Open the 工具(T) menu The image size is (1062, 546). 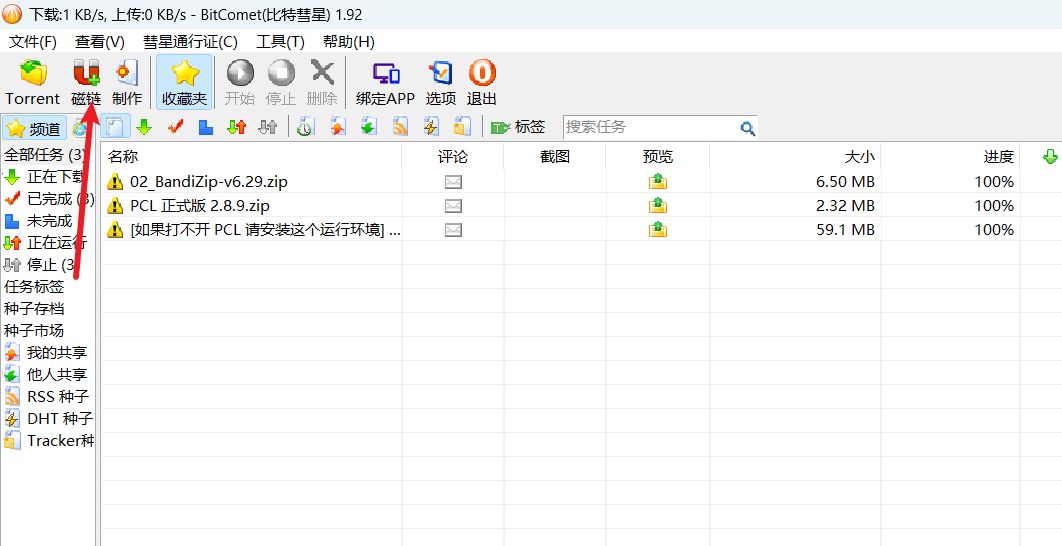click(280, 42)
